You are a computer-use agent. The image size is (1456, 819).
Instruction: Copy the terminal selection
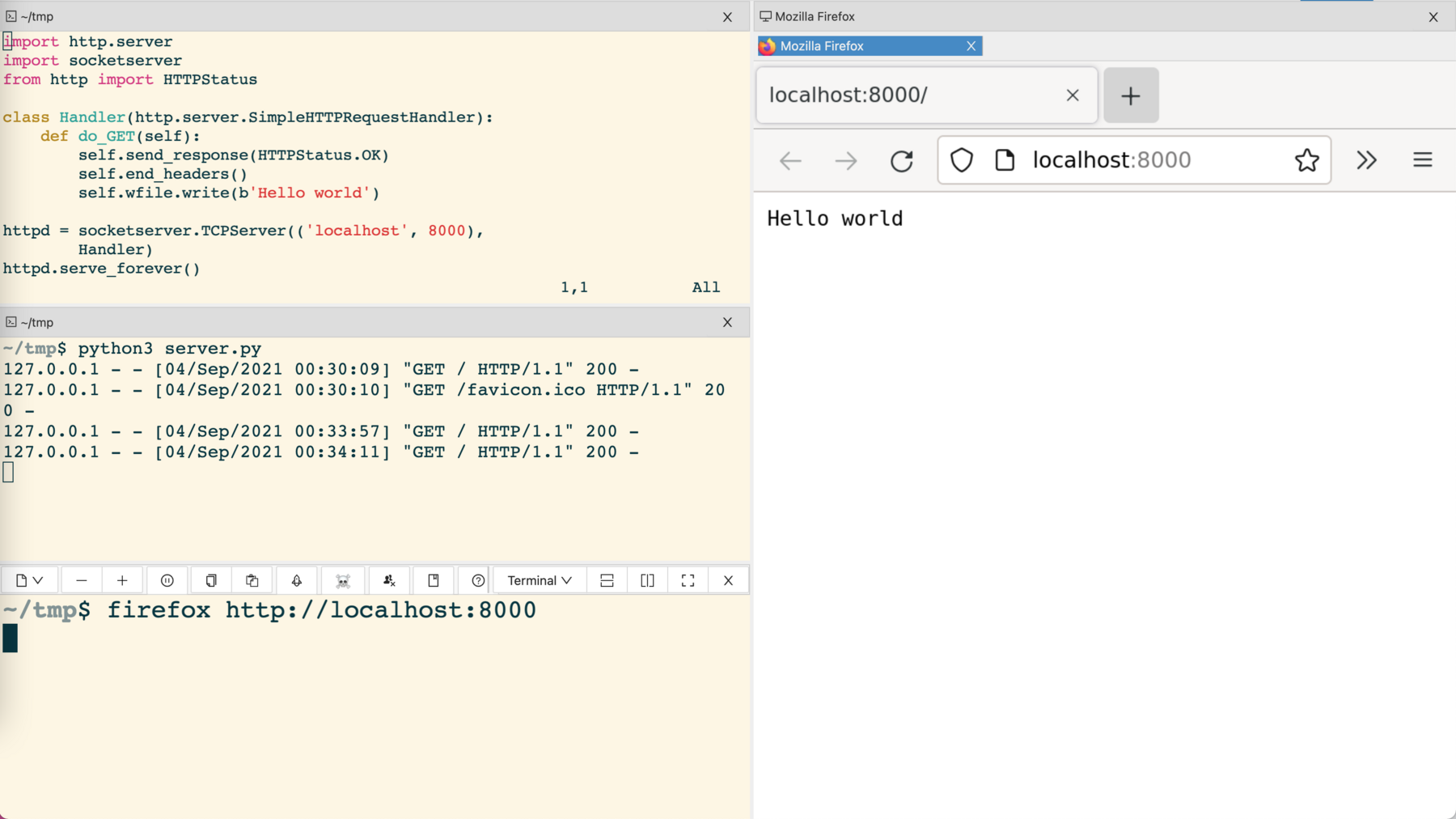pos(210,579)
